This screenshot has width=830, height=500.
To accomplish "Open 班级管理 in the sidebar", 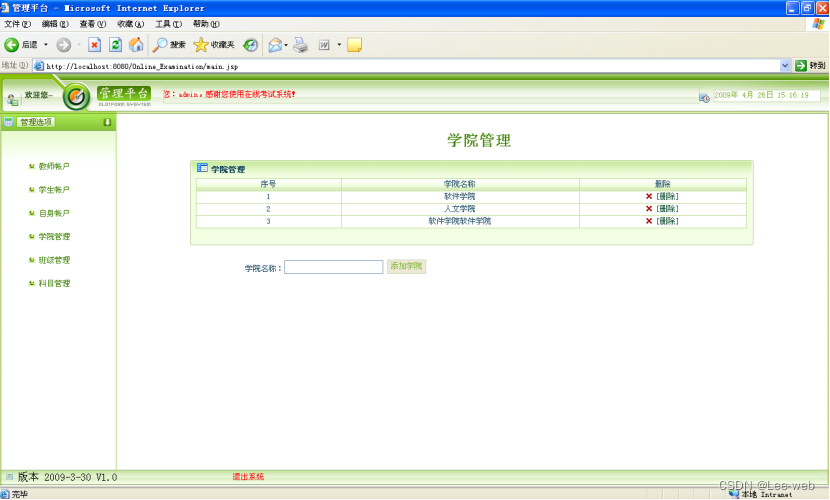I will pos(54,260).
